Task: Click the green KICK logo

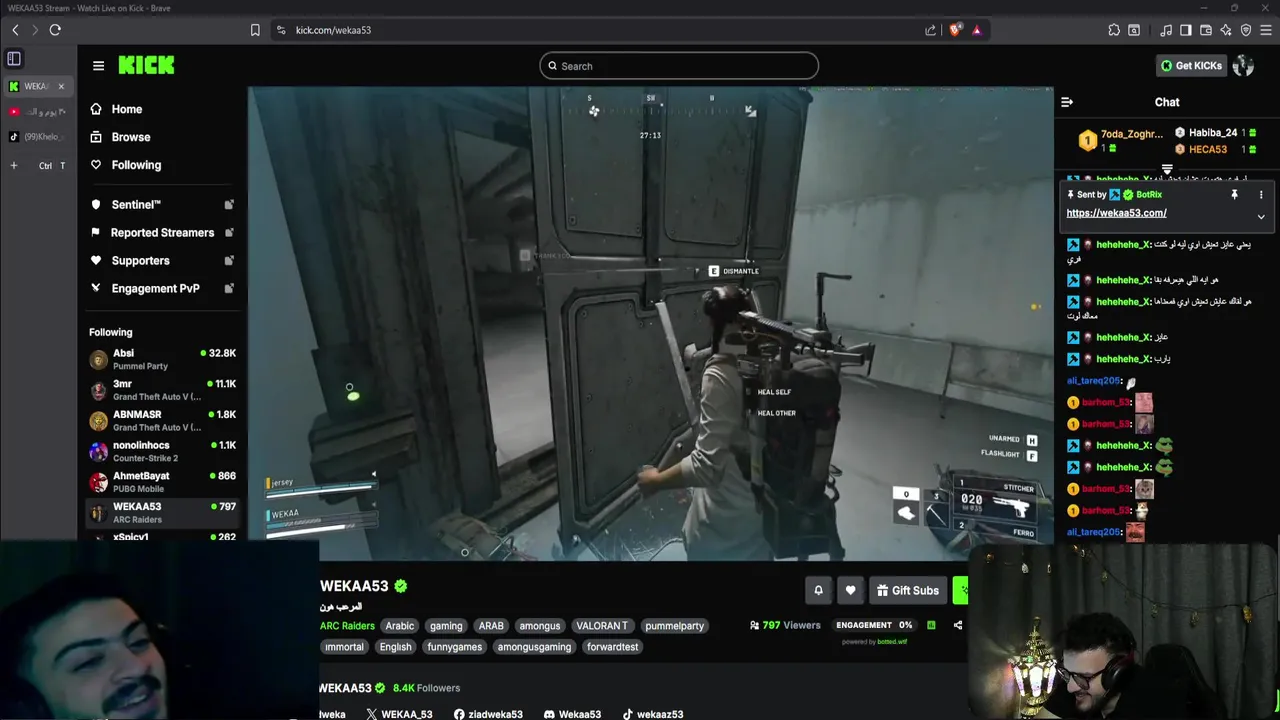Action: coord(146,65)
